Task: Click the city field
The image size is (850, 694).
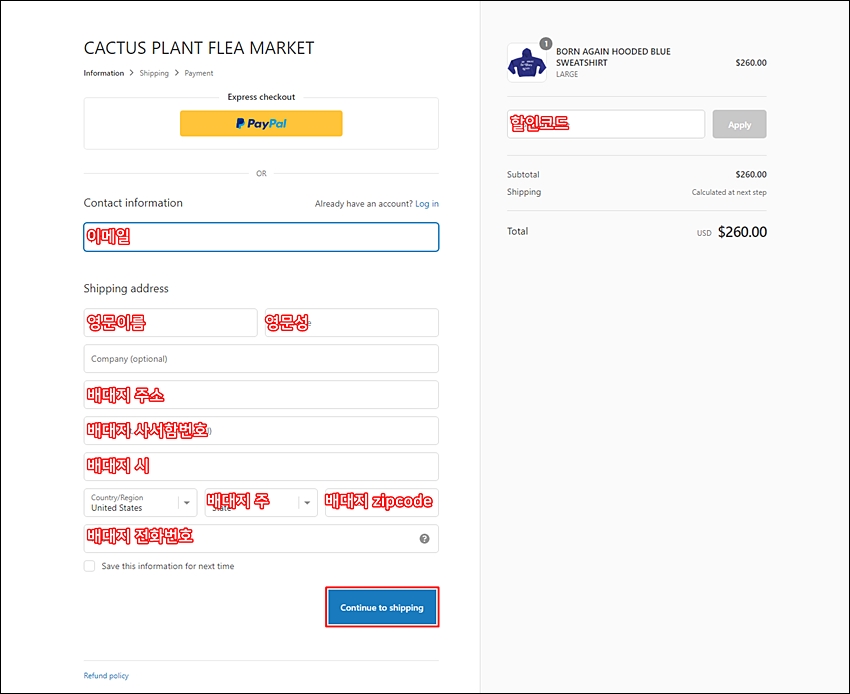Action: coord(261,466)
